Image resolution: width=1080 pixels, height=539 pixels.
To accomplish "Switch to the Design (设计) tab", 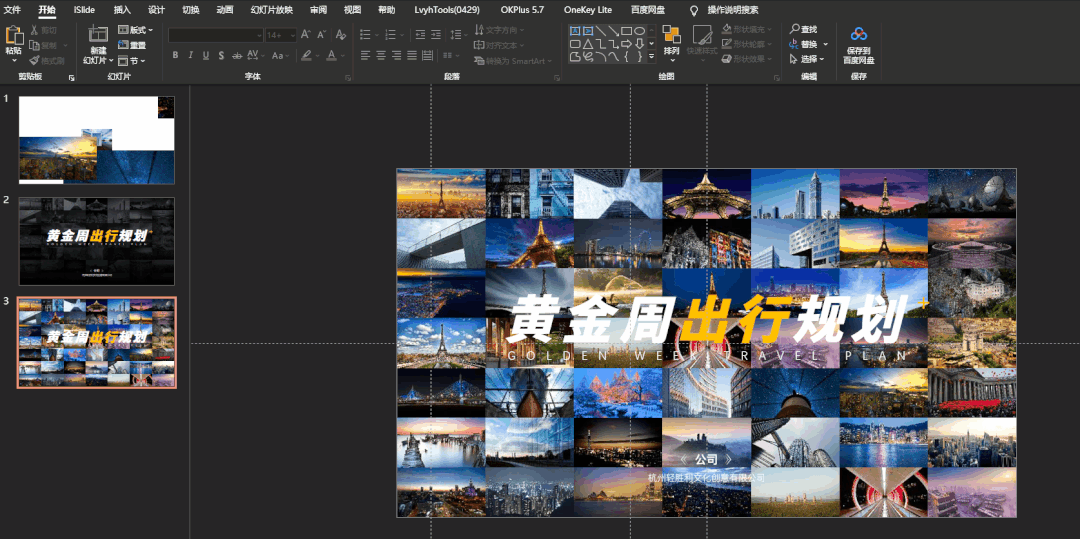I will pyautogui.click(x=157, y=10).
